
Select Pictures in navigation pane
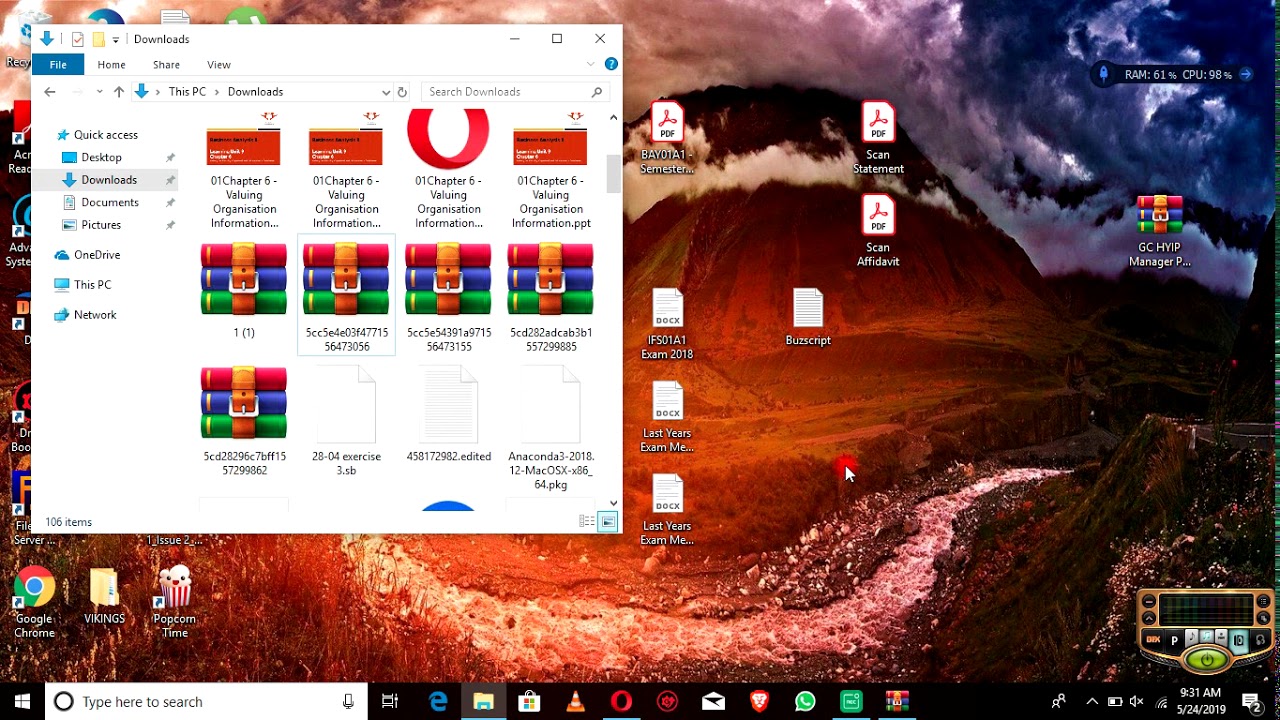click(x=100, y=225)
